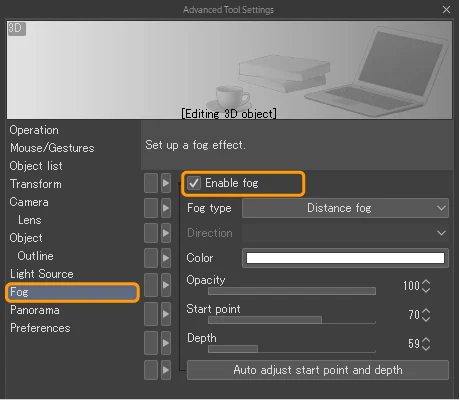Click the Start point value 70
Screen dimensions: 460x400
click(414, 315)
